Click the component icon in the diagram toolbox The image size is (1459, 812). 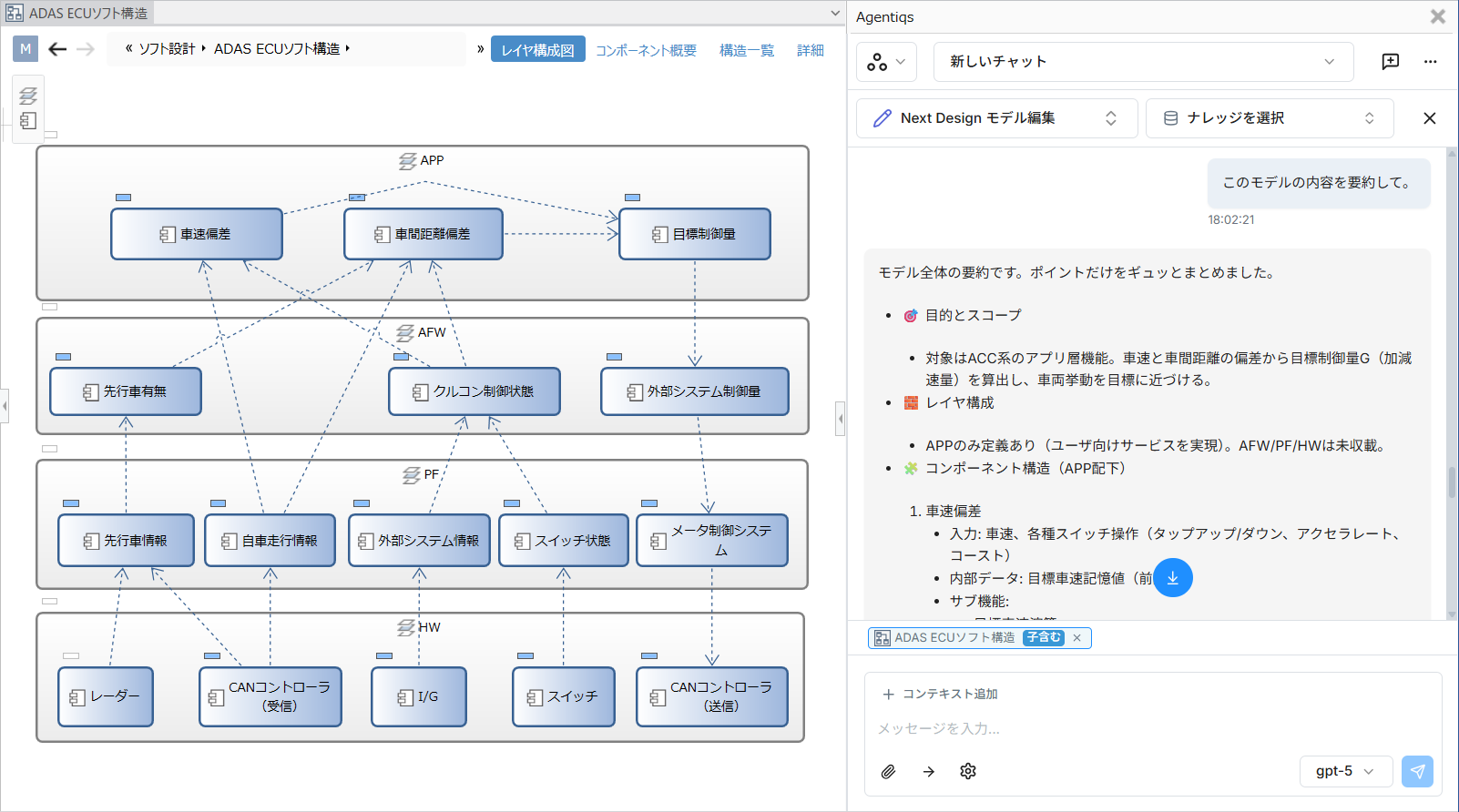[28, 120]
